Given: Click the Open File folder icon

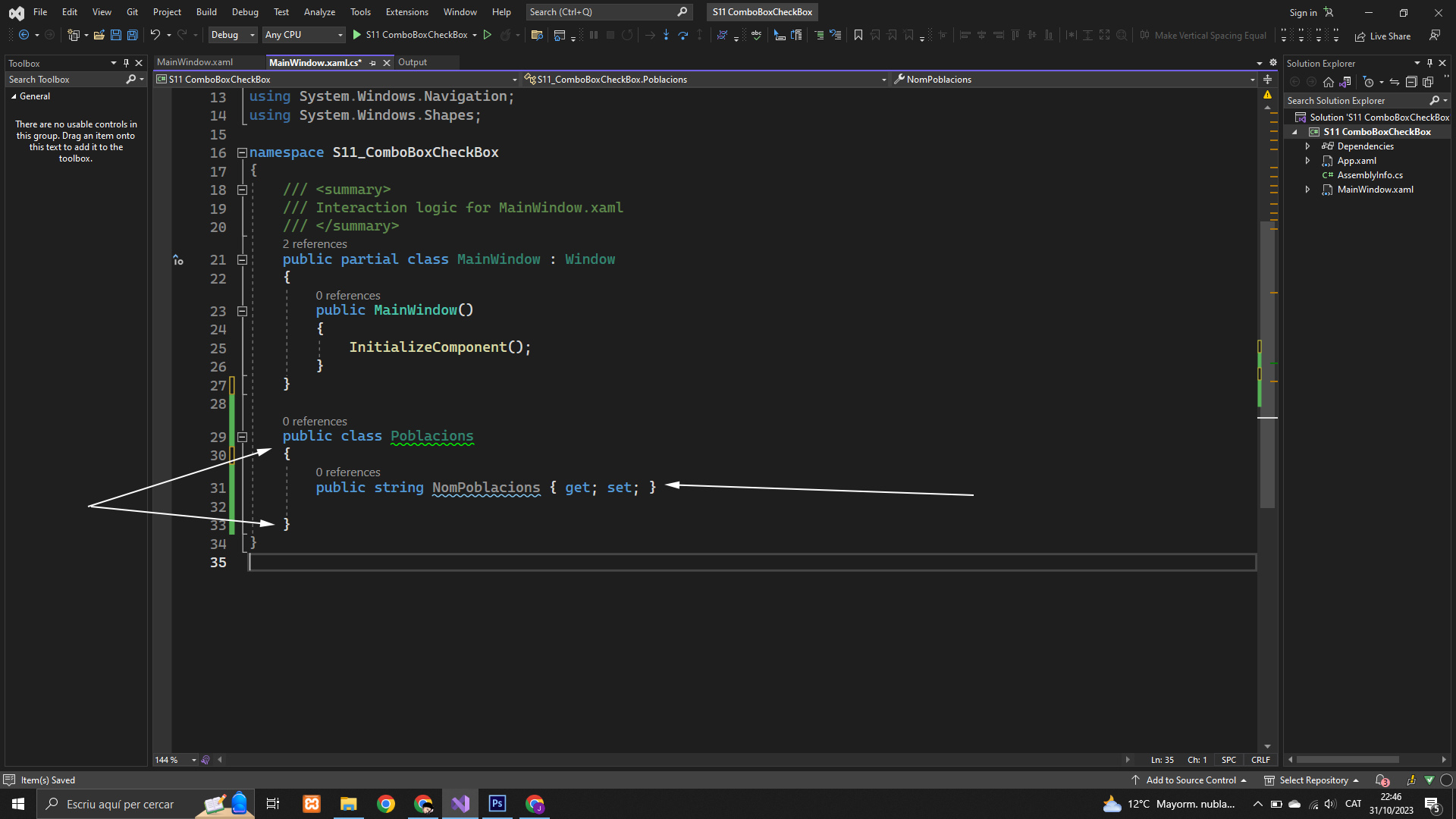Looking at the screenshot, I should coord(99,35).
